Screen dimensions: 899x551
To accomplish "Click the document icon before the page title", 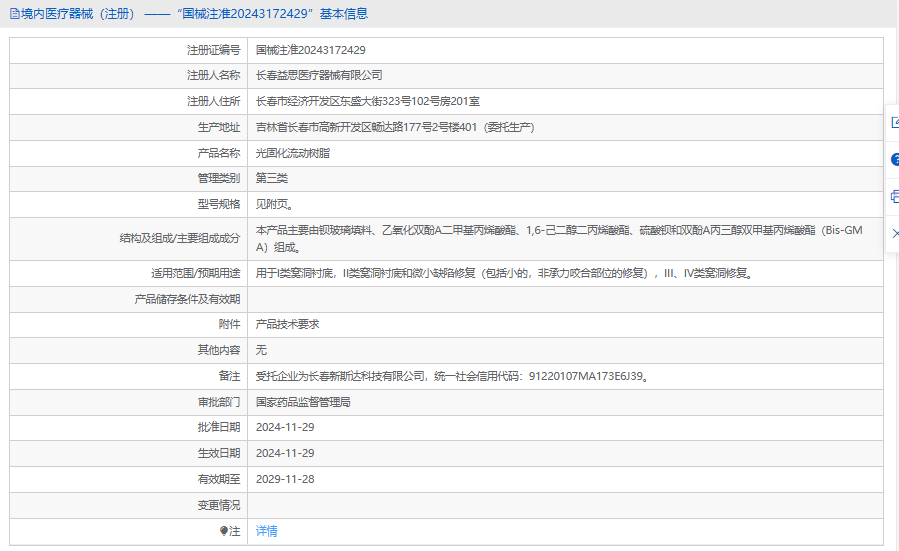I will 14,14.
